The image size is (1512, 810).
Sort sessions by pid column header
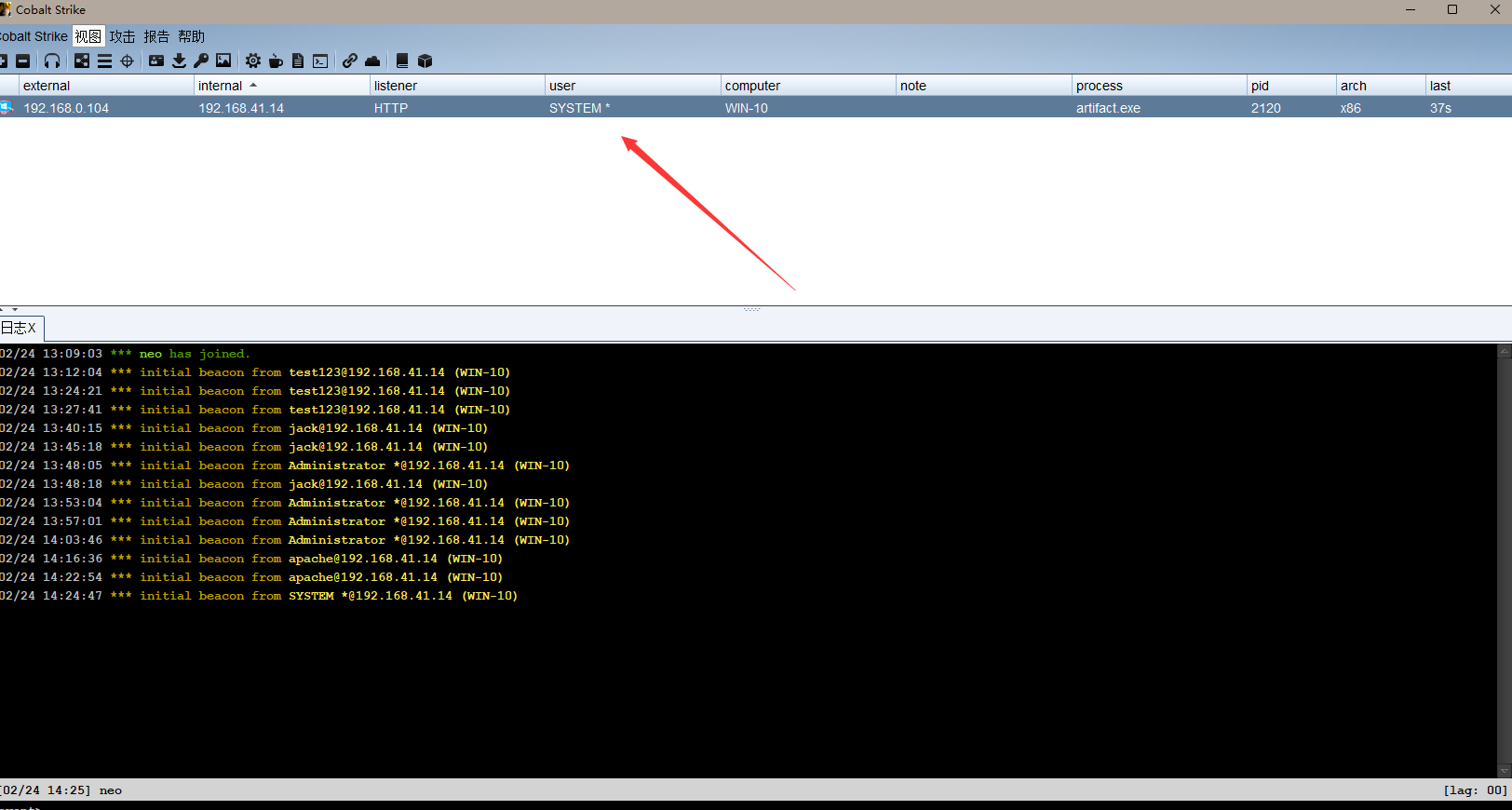tap(1291, 86)
